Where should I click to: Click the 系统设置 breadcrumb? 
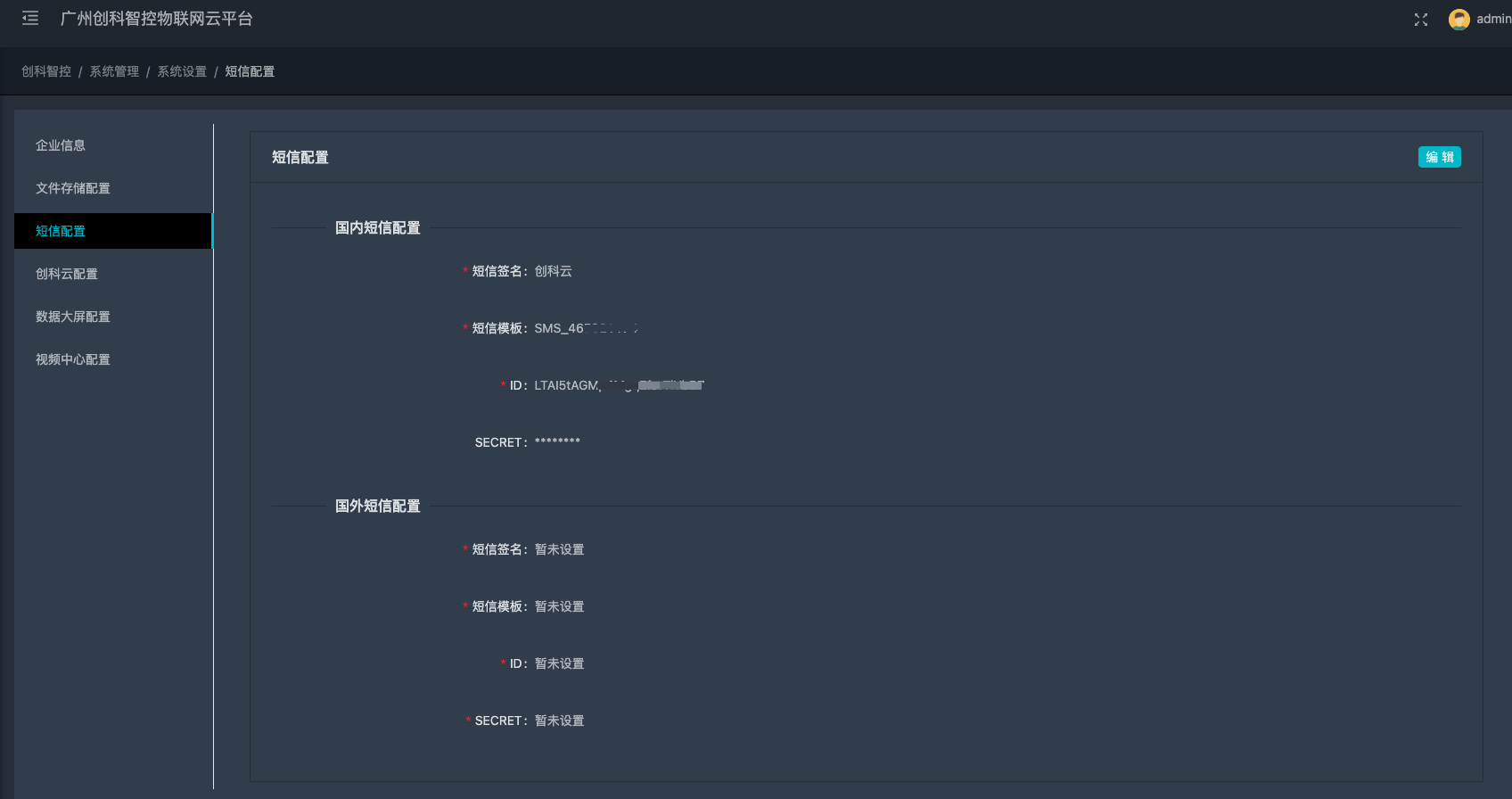[182, 71]
